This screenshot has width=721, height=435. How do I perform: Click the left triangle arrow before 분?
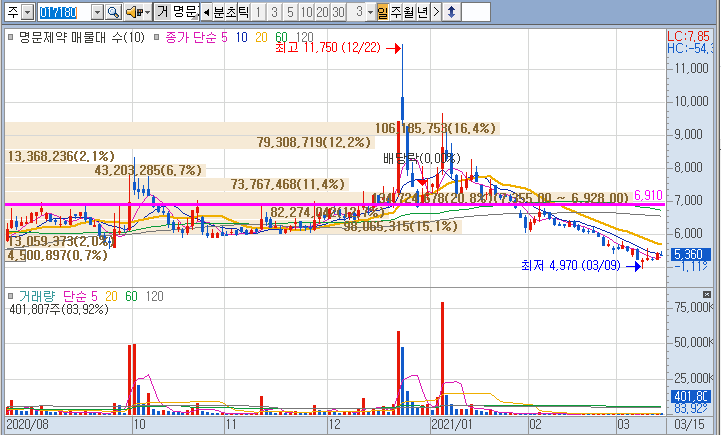pos(206,12)
